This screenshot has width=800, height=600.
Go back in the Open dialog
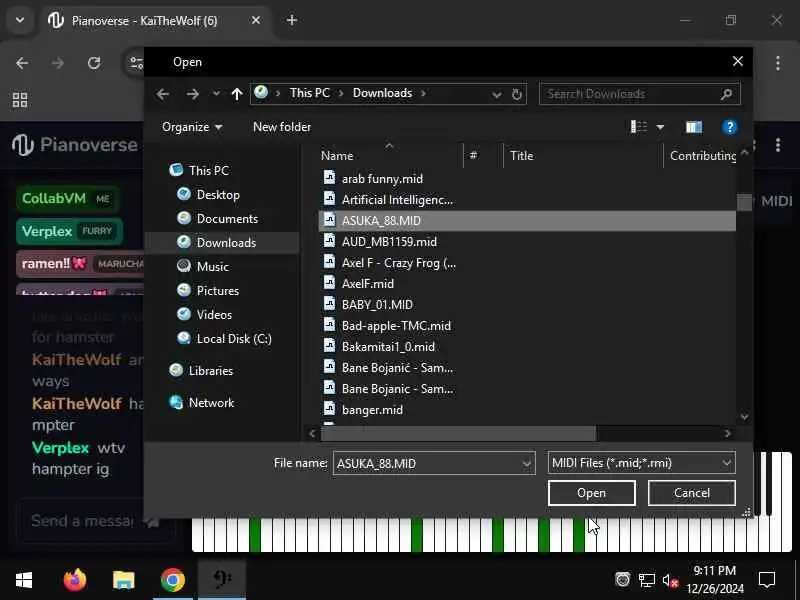163,94
